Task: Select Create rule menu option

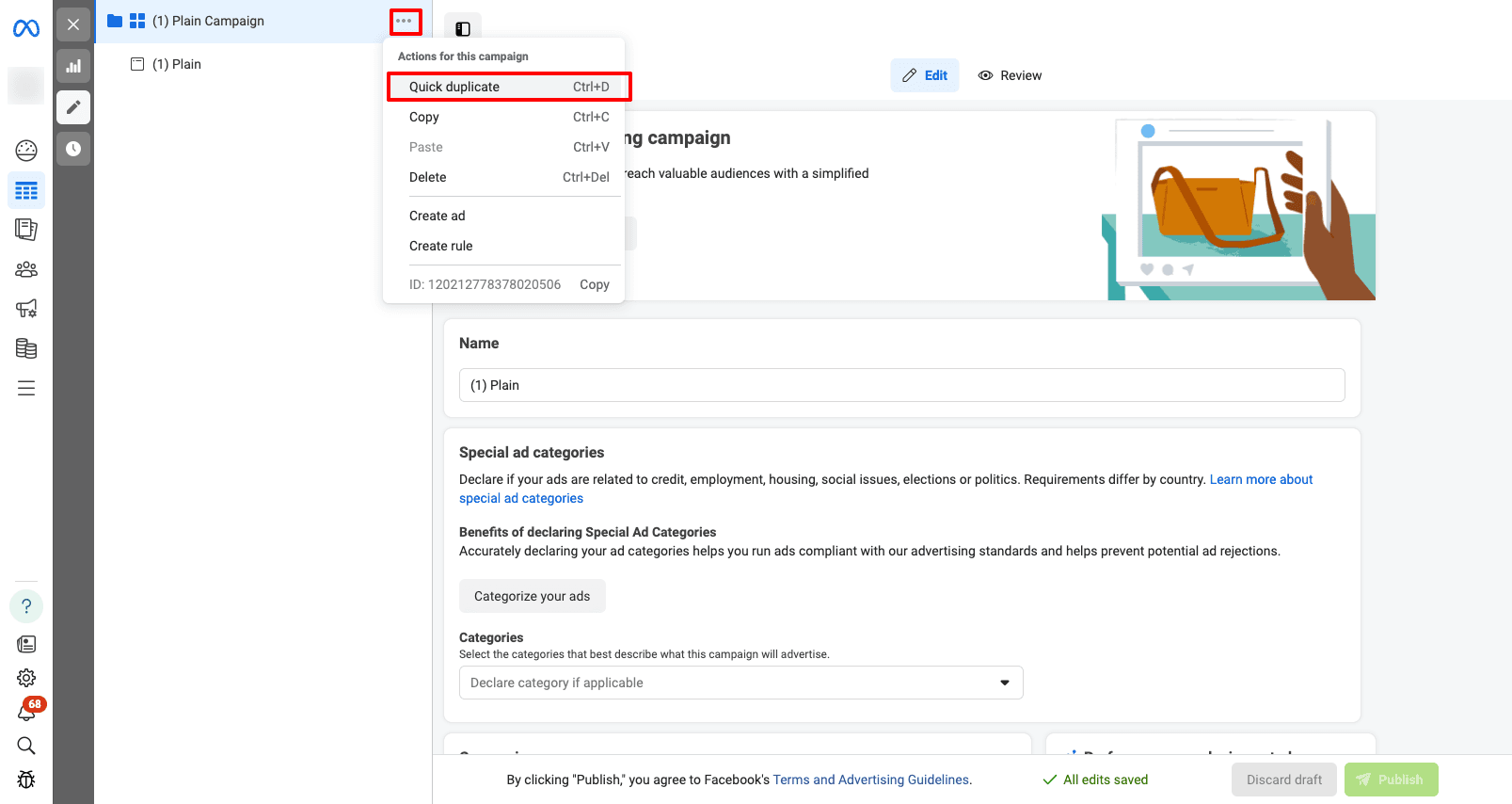Action: tap(441, 246)
